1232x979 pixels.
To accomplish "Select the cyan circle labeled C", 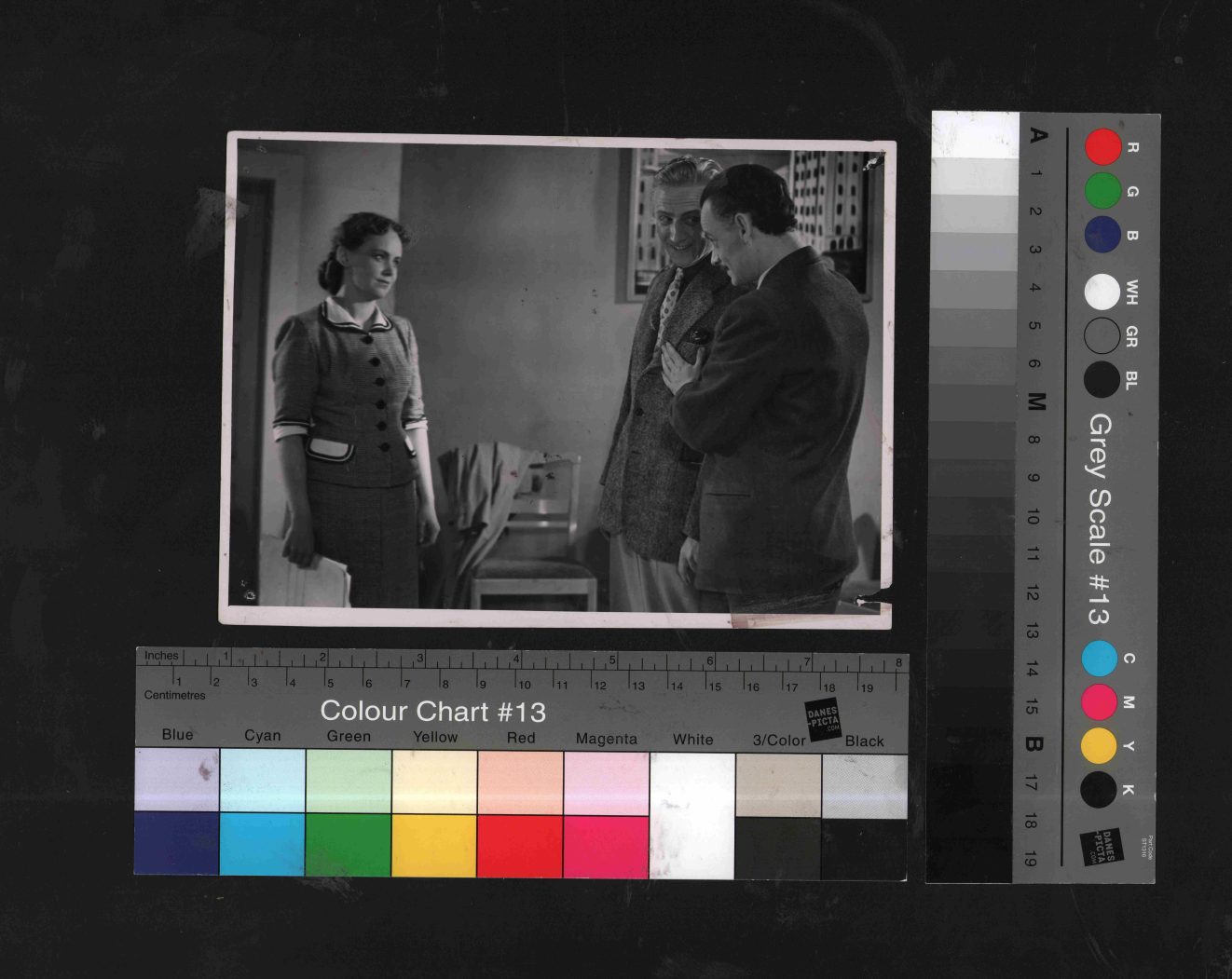I will tap(1100, 659).
